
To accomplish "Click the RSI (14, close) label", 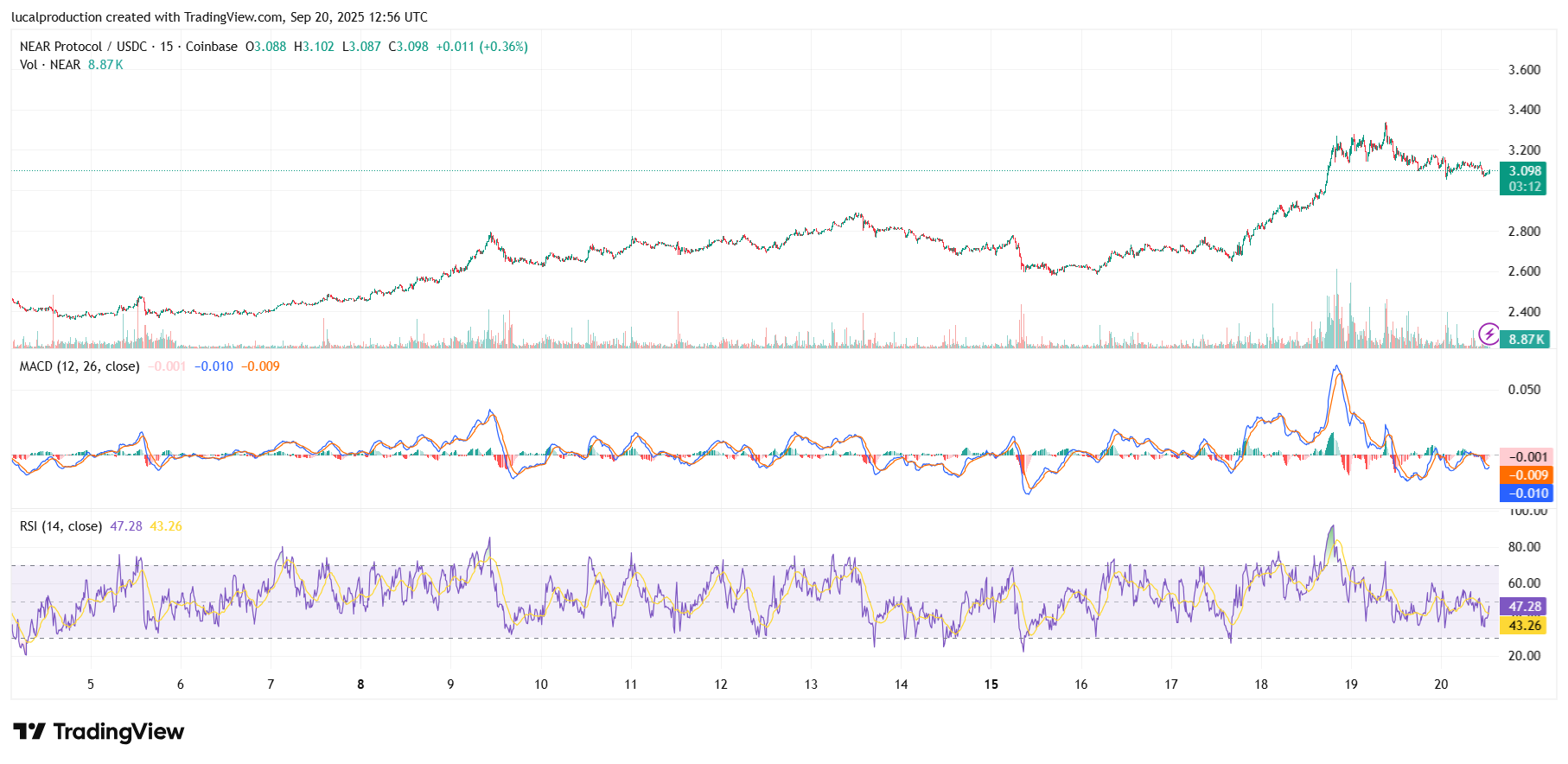I will click(61, 526).
